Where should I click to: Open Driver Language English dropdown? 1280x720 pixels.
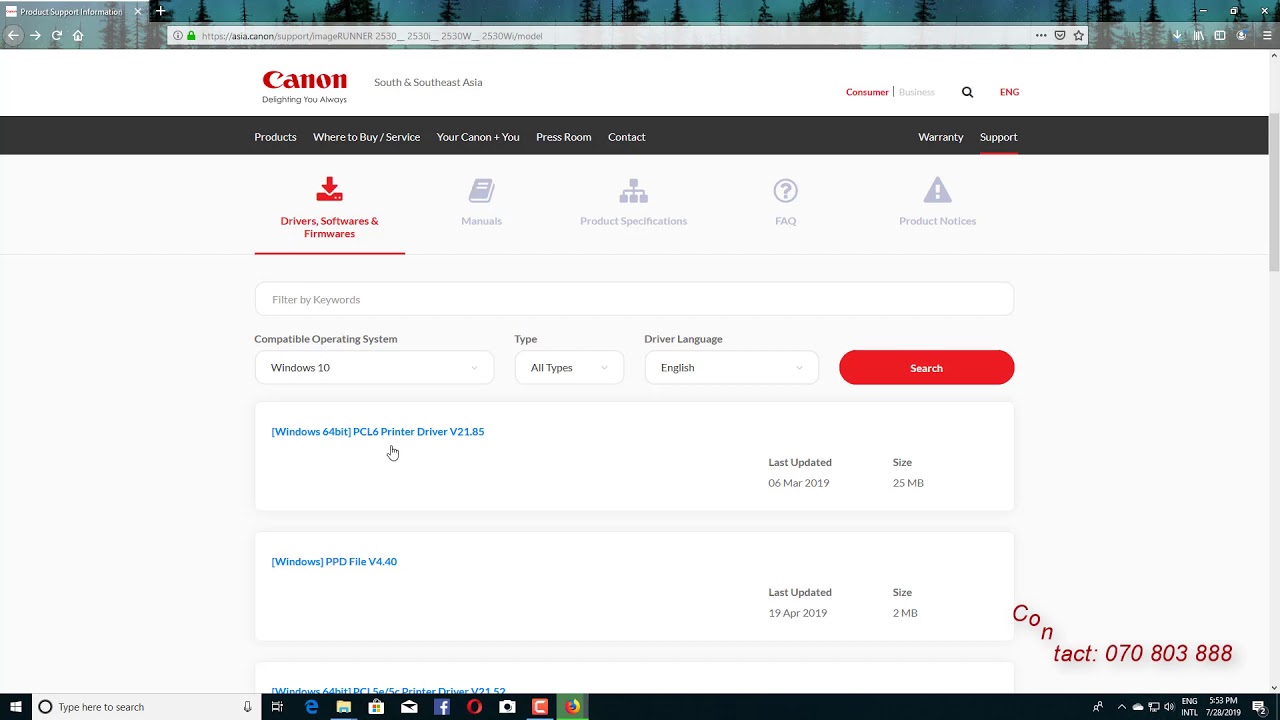731,368
